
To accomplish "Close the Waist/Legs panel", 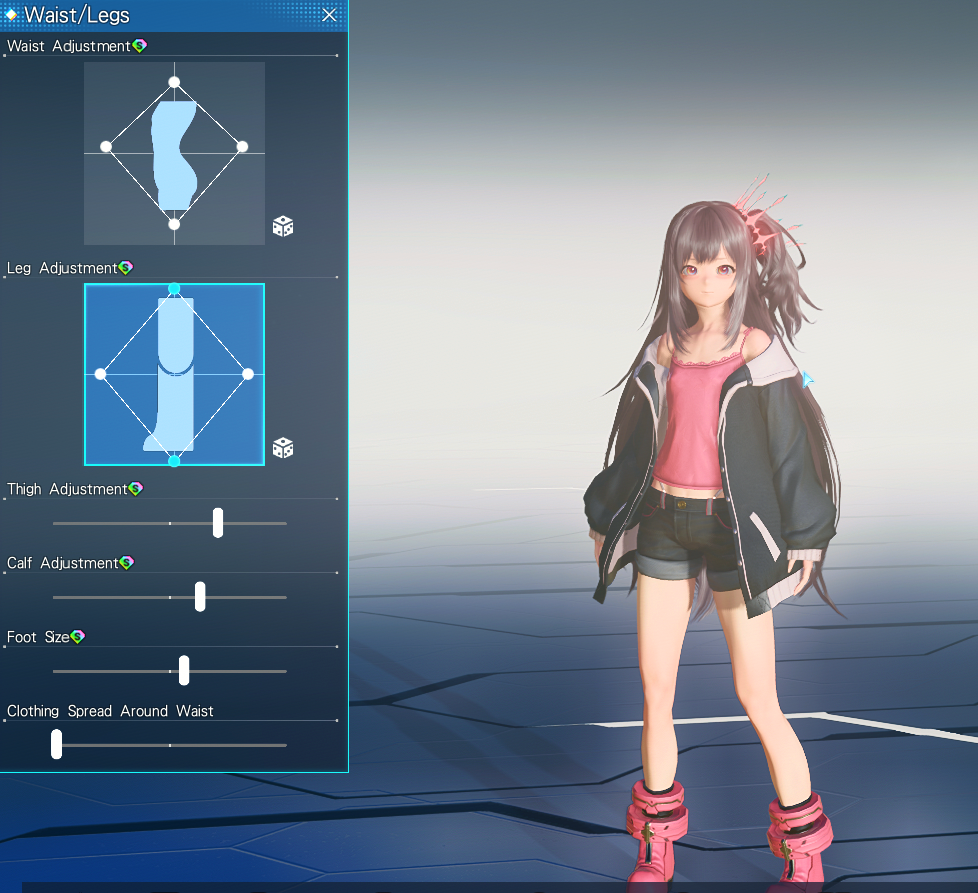I will pyautogui.click(x=329, y=15).
